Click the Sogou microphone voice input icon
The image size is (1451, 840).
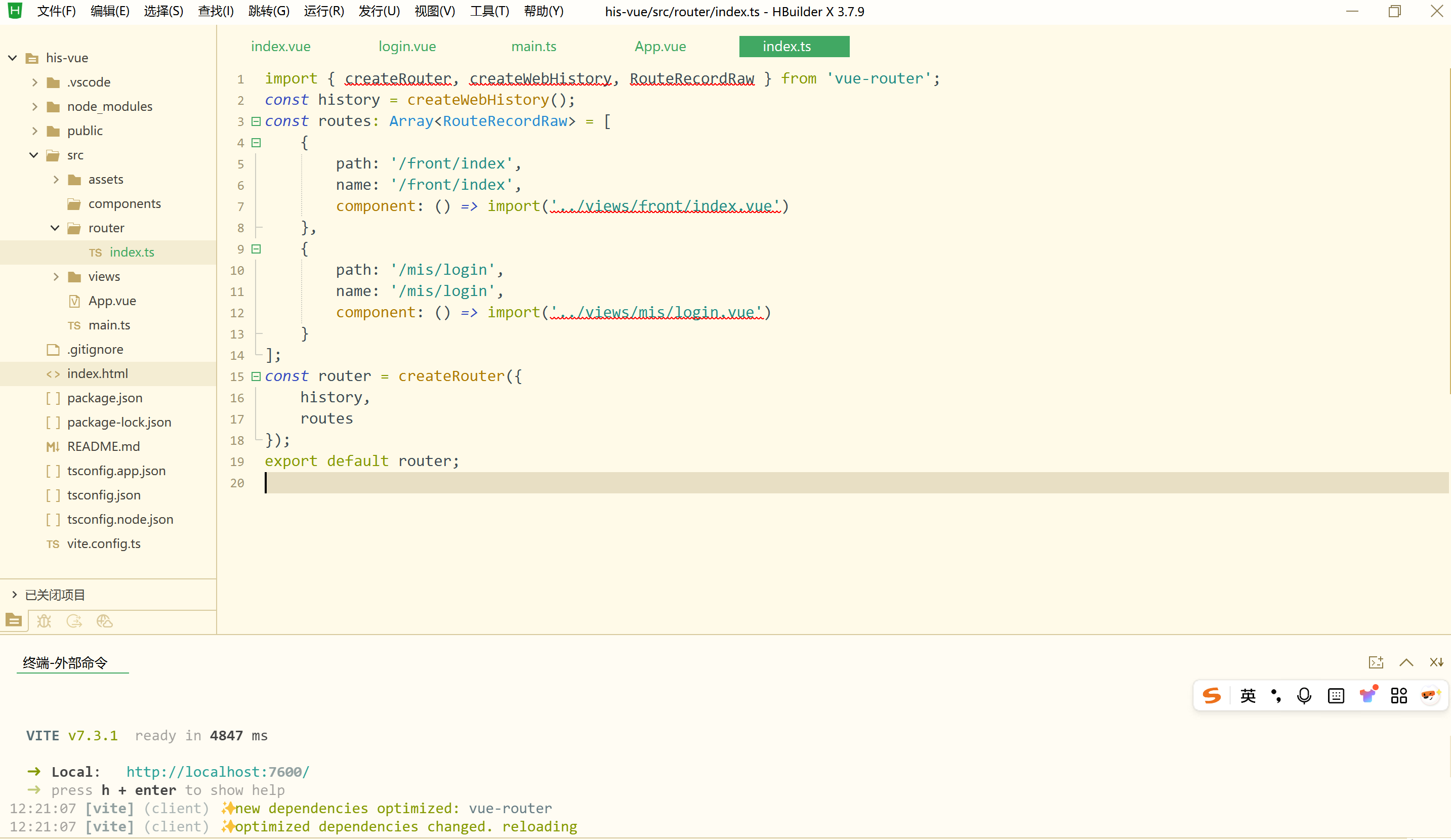pyautogui.click(x=1304, y=695)
